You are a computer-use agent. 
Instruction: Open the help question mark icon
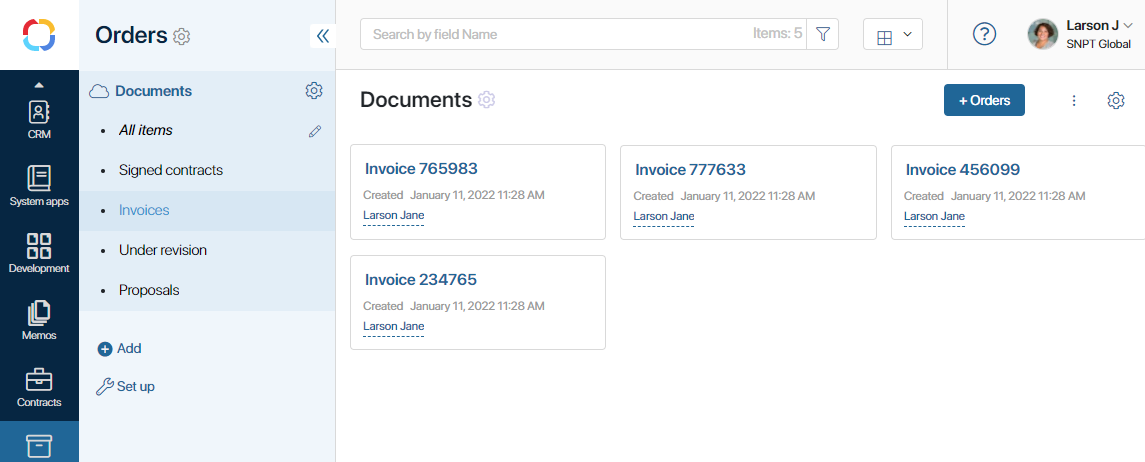(984, 34)
